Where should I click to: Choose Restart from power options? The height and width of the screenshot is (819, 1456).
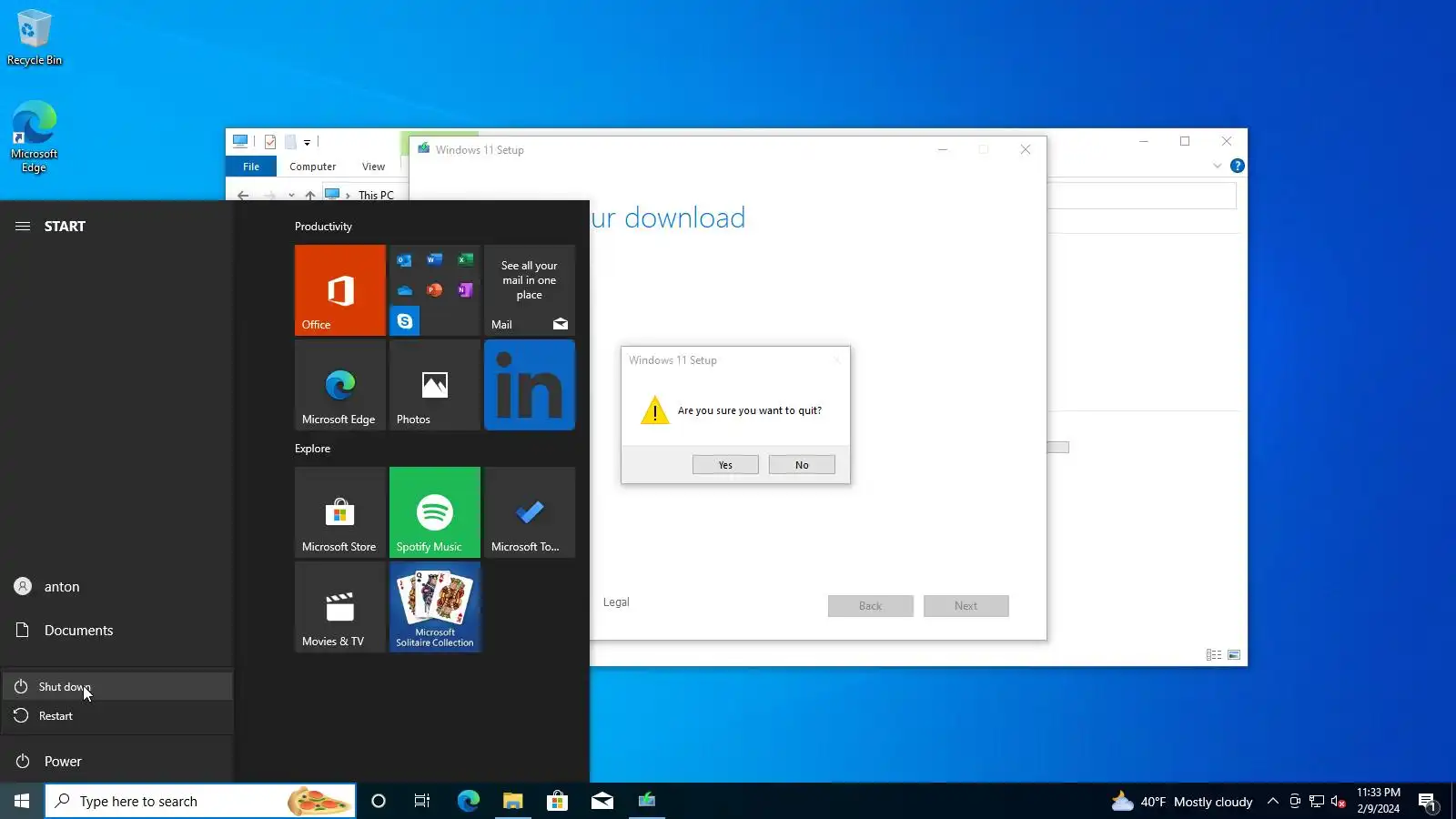117,716
